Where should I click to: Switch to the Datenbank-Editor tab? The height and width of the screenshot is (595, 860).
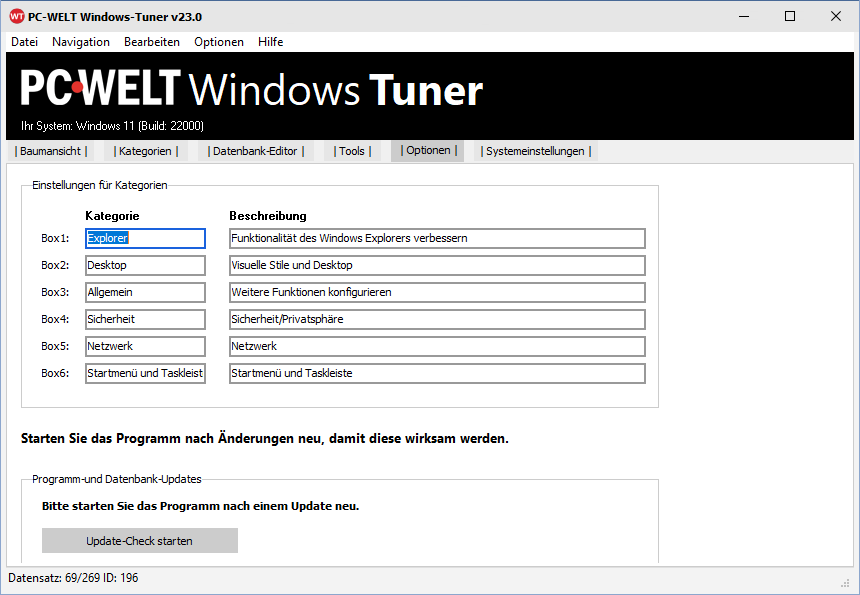pyautogui.click(x=254, y=151)
